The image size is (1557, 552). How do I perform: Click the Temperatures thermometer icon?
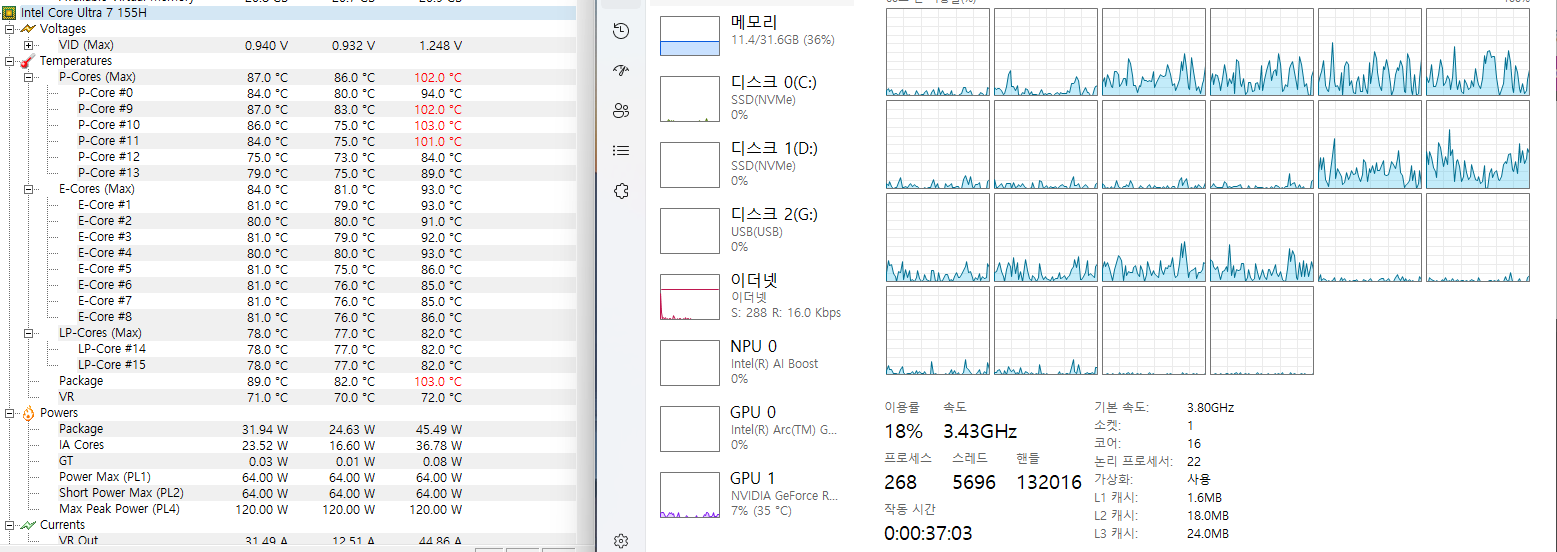pos(27,61)
